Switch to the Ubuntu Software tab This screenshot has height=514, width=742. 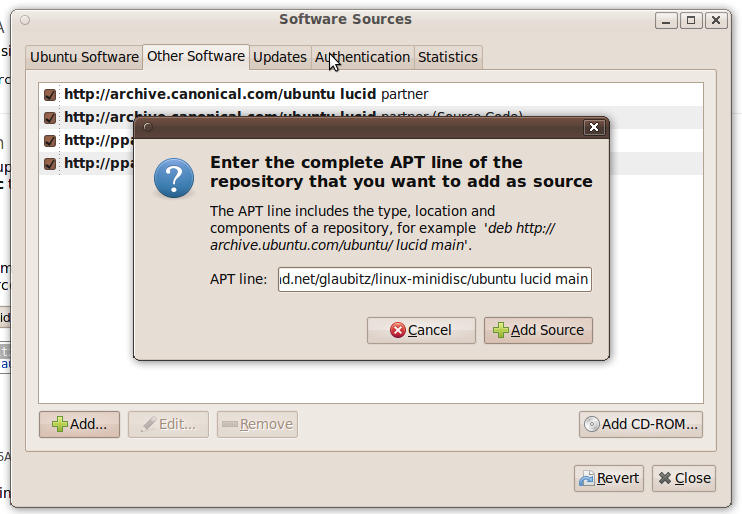(84, 57)
